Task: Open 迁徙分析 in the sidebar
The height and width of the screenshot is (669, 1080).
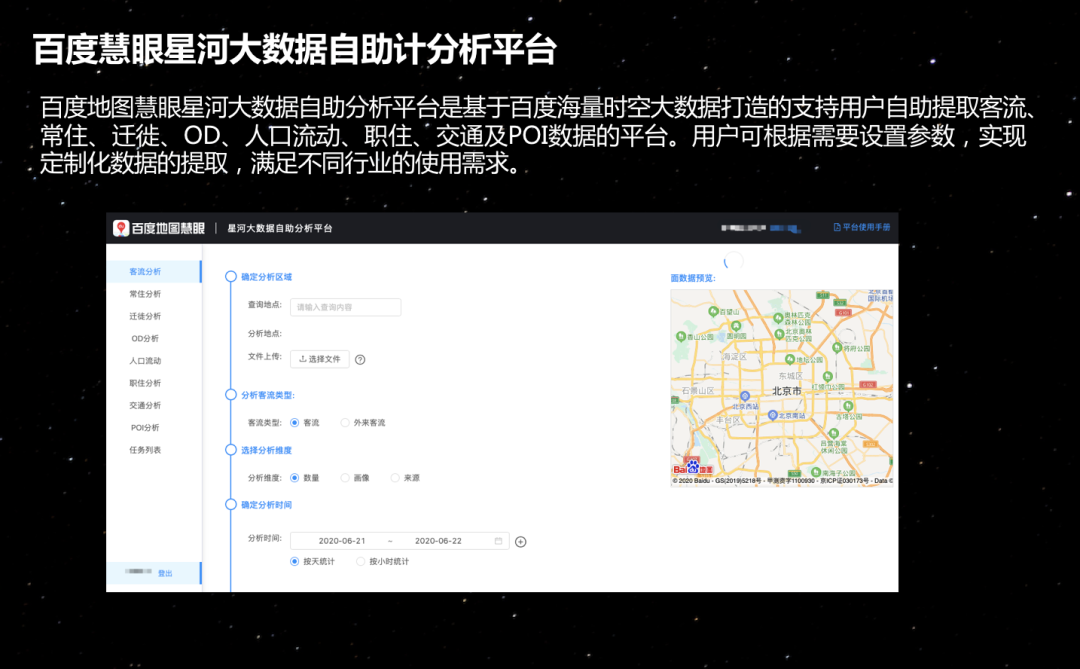Action: pos(145,316)
